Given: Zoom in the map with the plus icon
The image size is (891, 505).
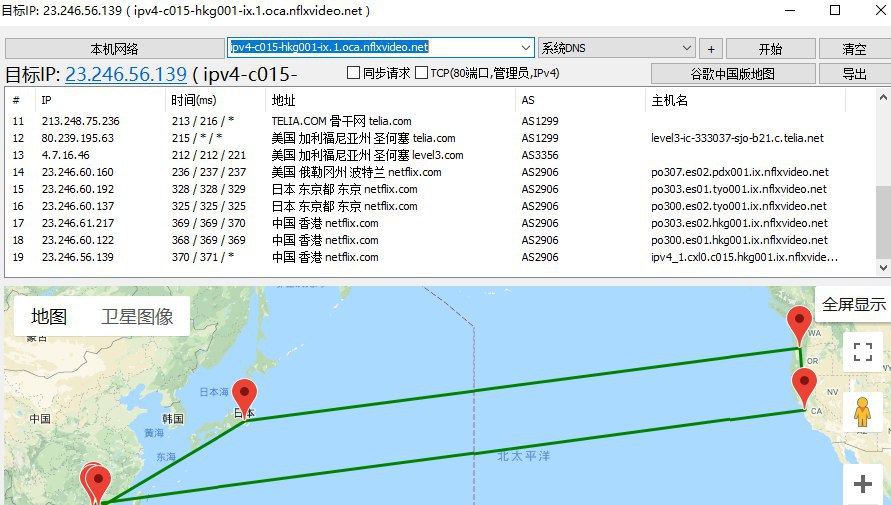Looking at the screenshot, I should tap(863, 484).
